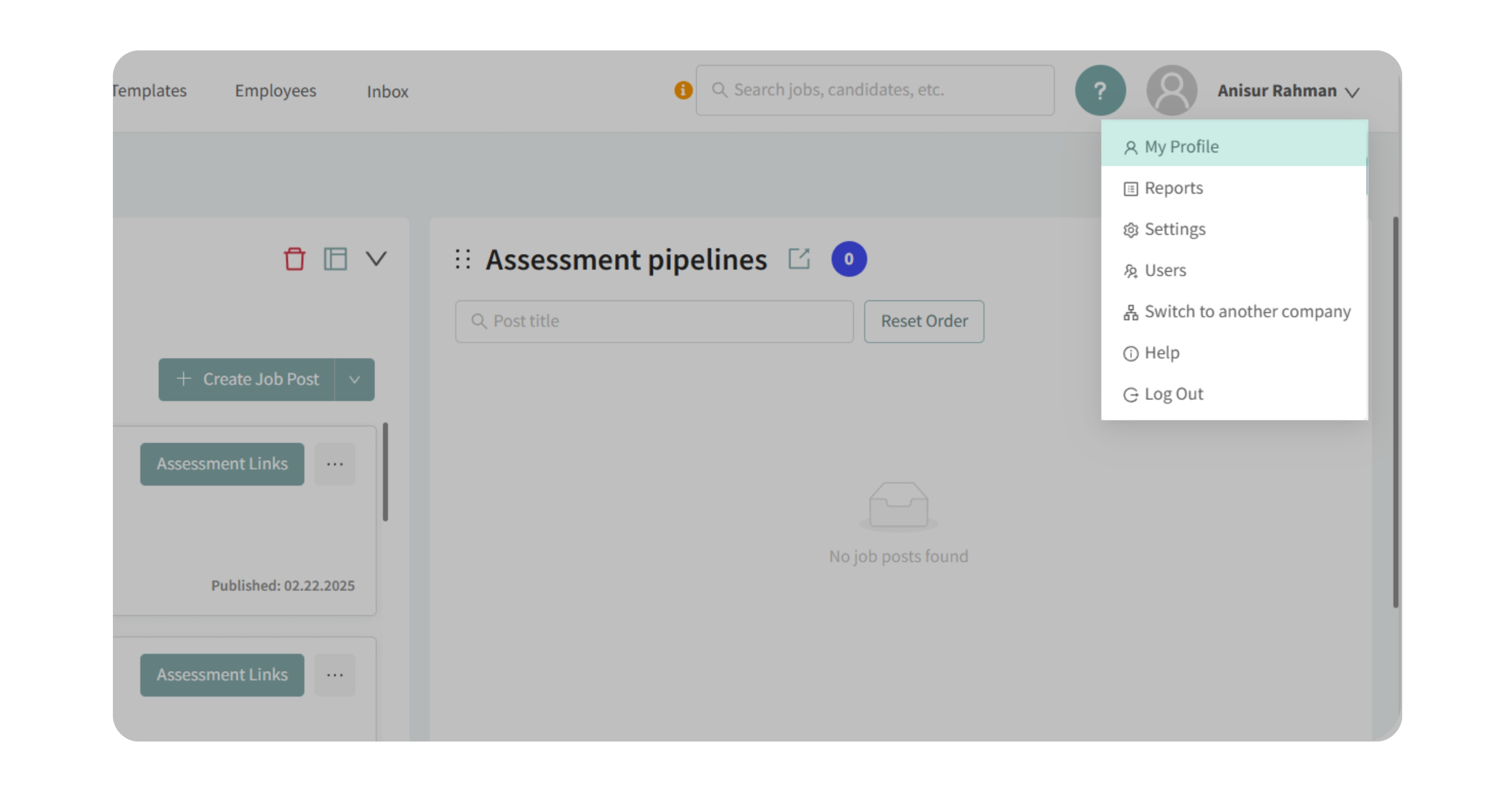Click the empty inbox illustration
This screenshot has height=811, width=1512.
[x=899, y=506]
